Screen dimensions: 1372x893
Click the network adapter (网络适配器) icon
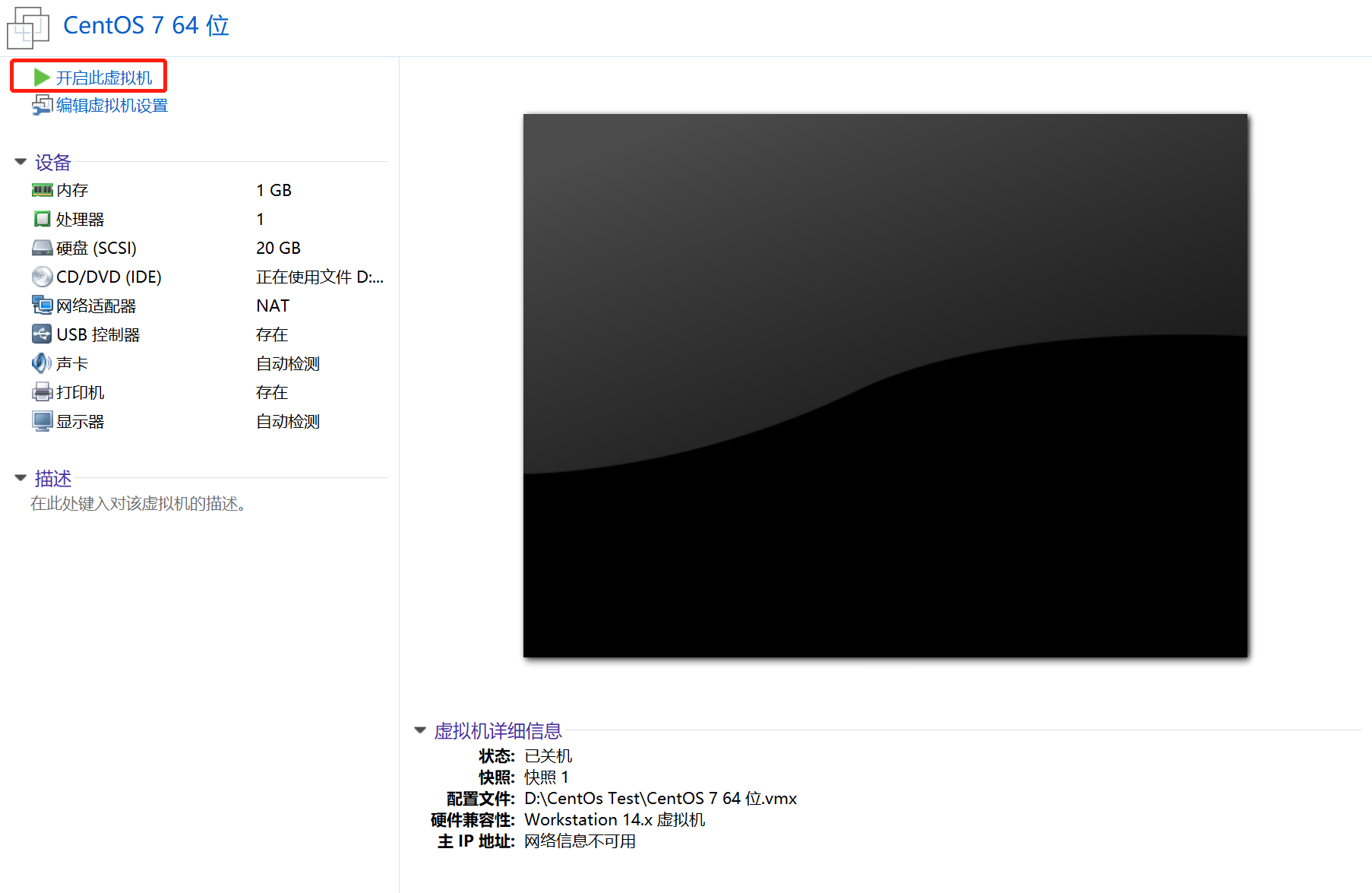pyautogui.click(x=42, y=306)
